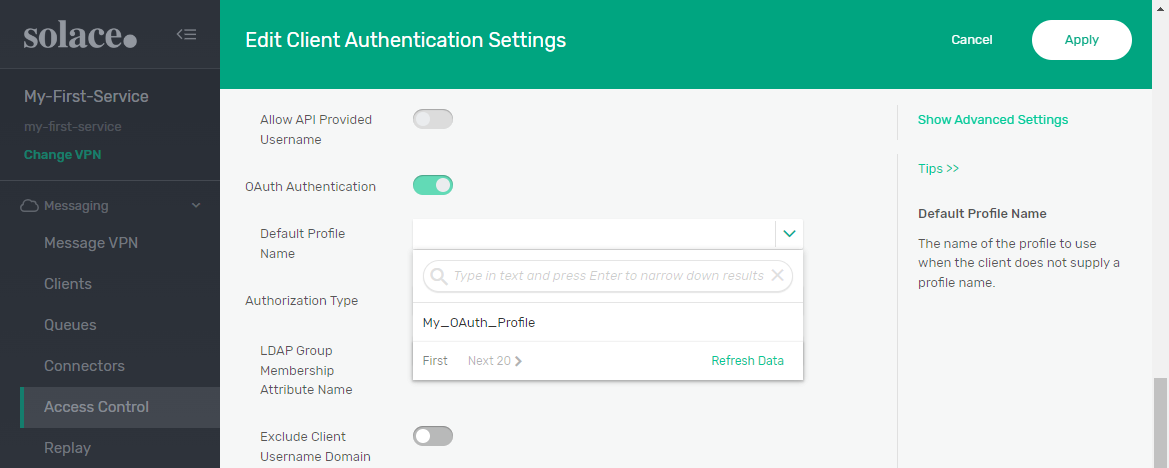Open Message VPN in sidebar

pyautogui.click(x=91, y=243)
